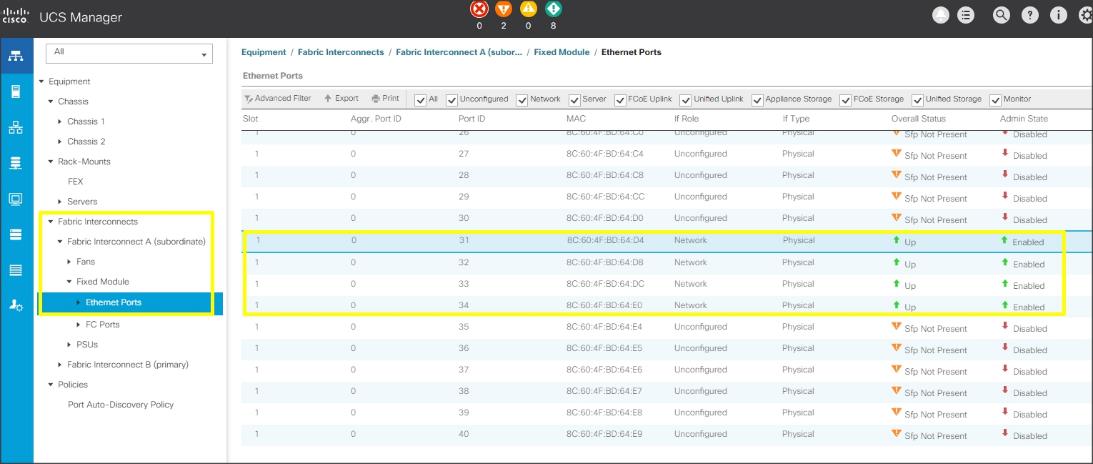Expand the Servers tree node under Rack-Mounts
This screenshot has width=1093, height=464.
click(x=61, y=202)
